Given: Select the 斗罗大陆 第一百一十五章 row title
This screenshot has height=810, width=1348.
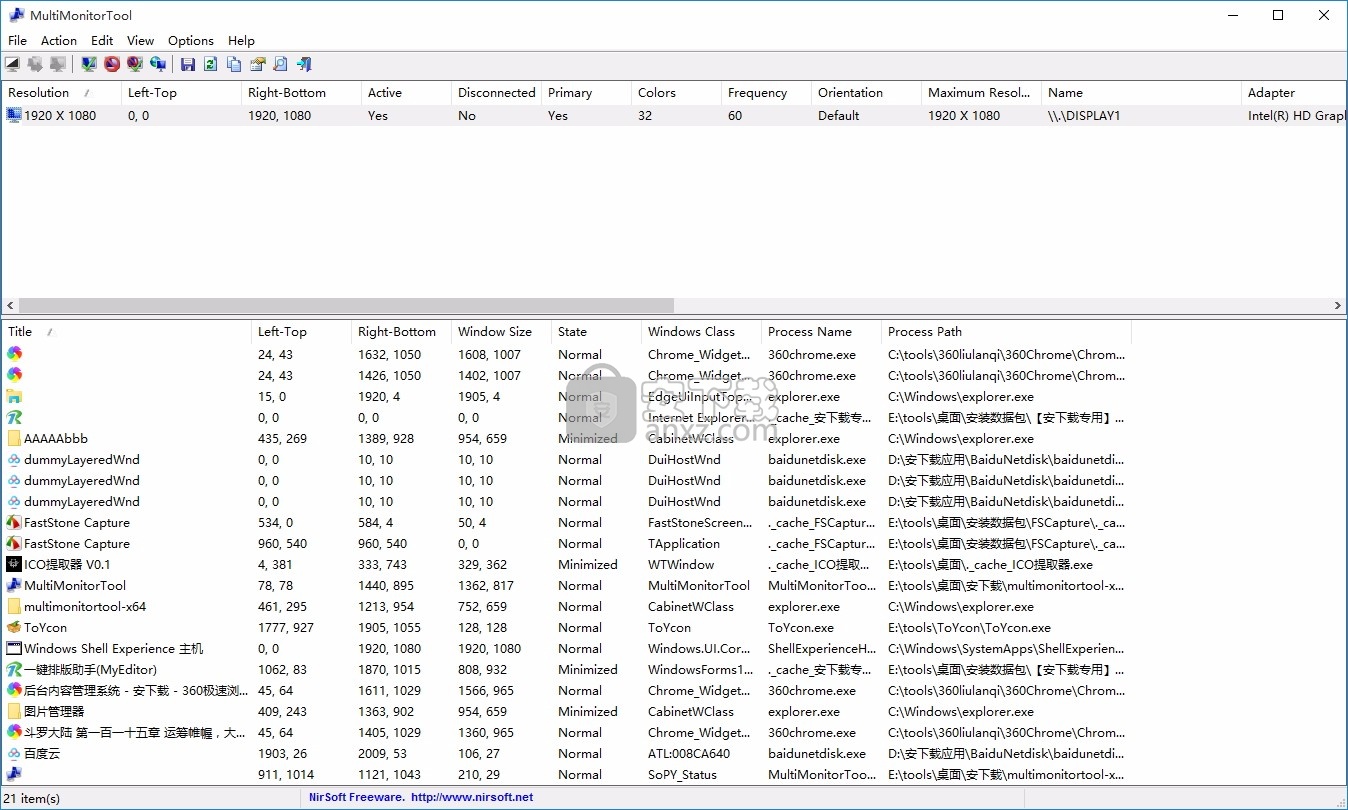Looking at the screenshot, I should tap(134, 732).
